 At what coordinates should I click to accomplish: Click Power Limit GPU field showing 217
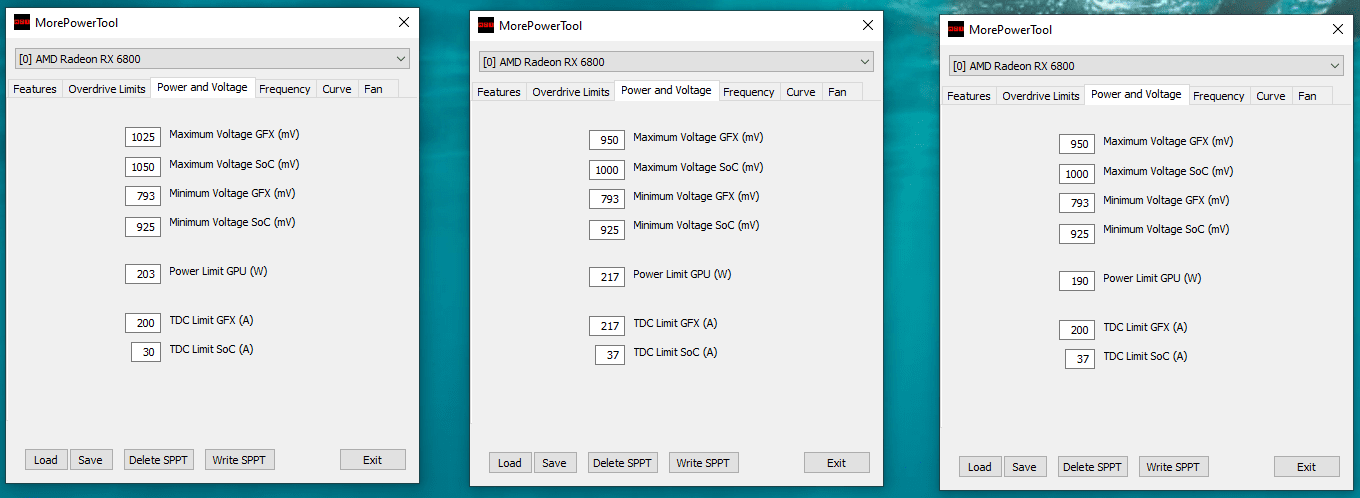pos(607,277)
